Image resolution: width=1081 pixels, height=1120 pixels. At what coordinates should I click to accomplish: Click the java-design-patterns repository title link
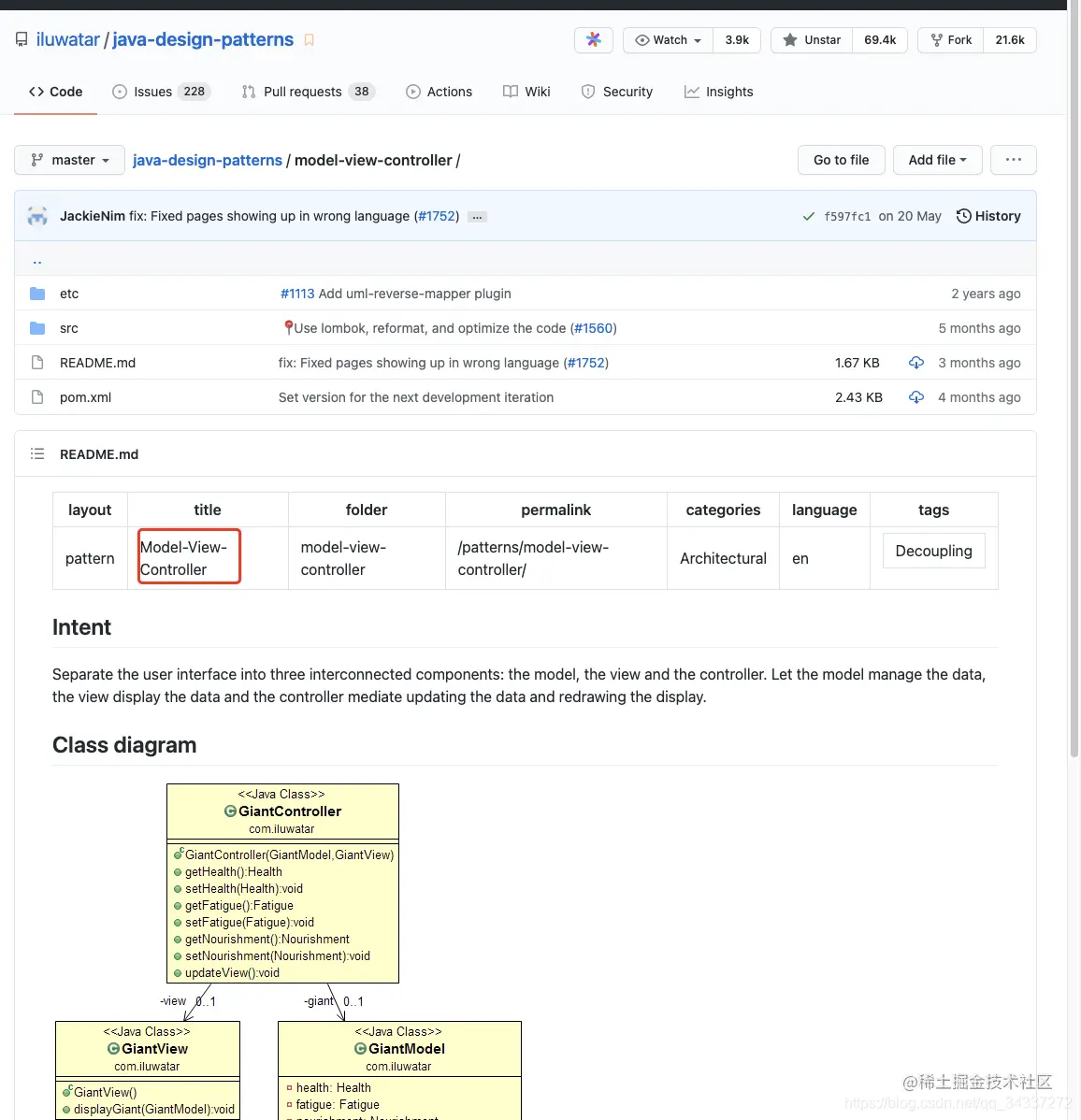coord(203,39)
